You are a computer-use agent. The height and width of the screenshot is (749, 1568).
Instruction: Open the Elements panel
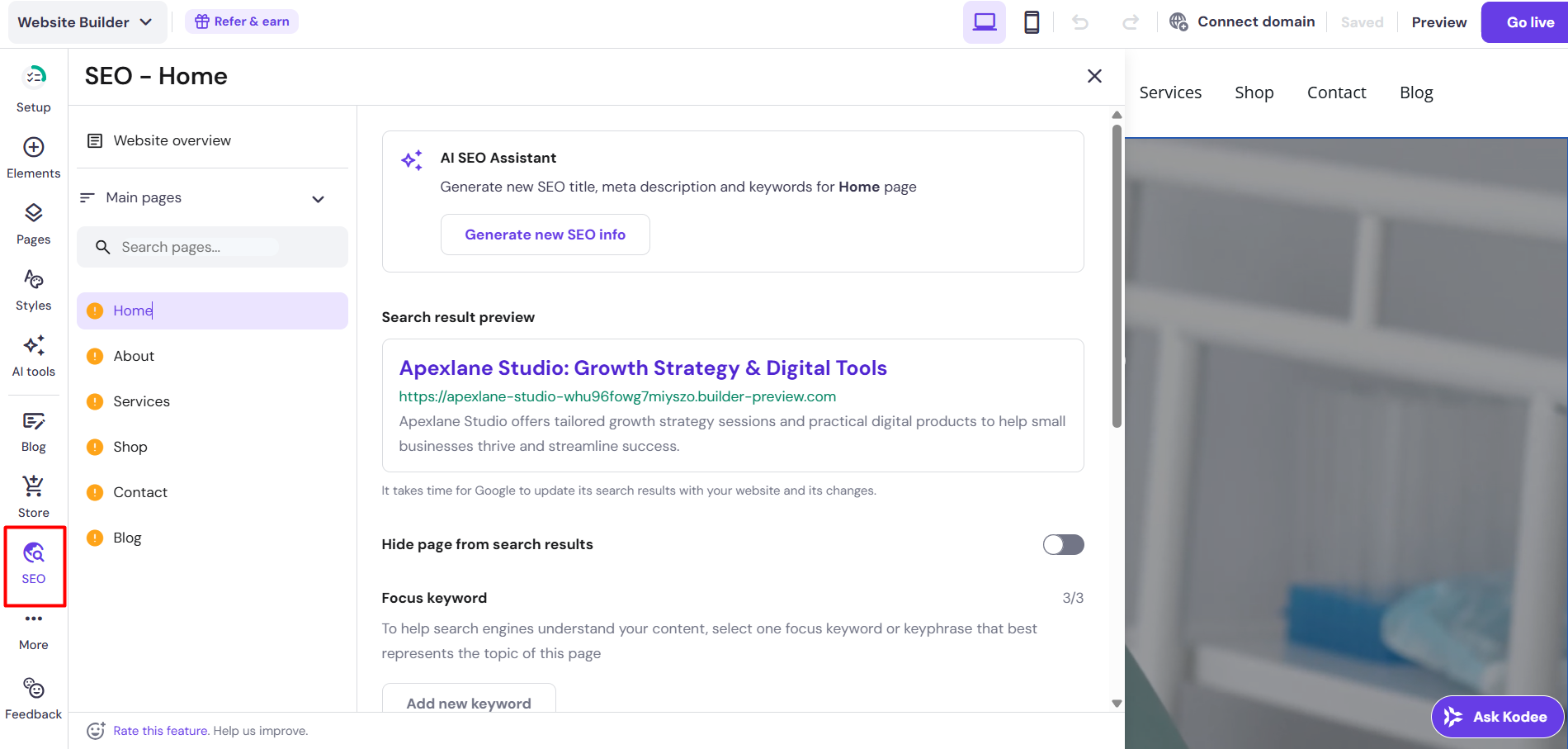pyautogui.click(x=33, y=158)
